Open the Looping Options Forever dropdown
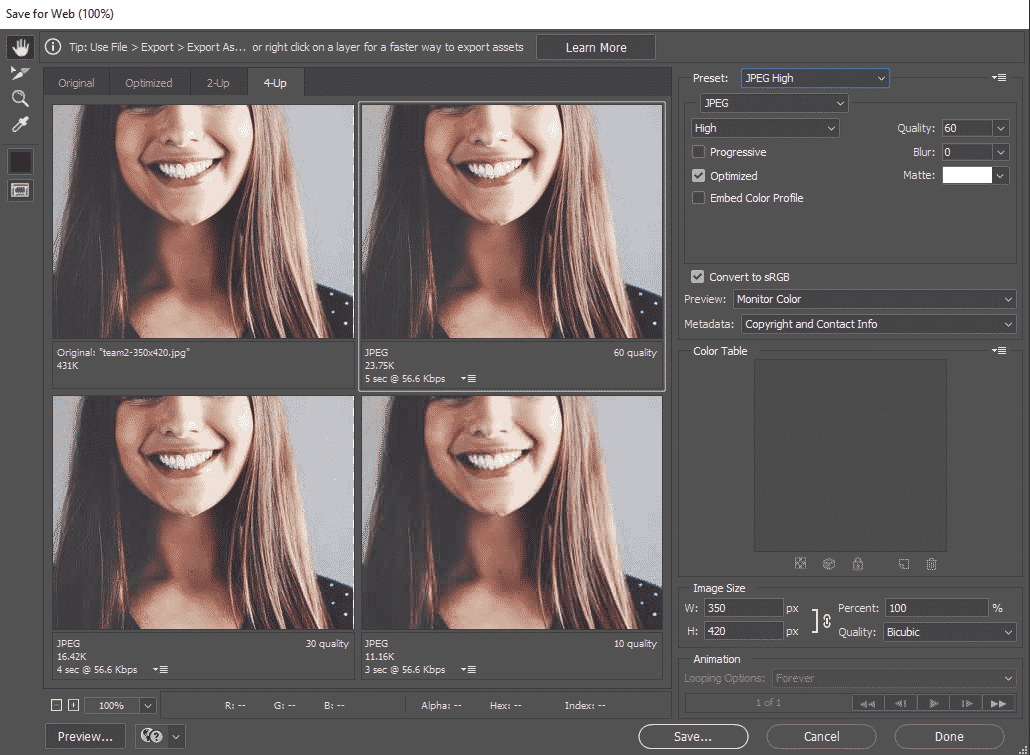 coord(894,678)
